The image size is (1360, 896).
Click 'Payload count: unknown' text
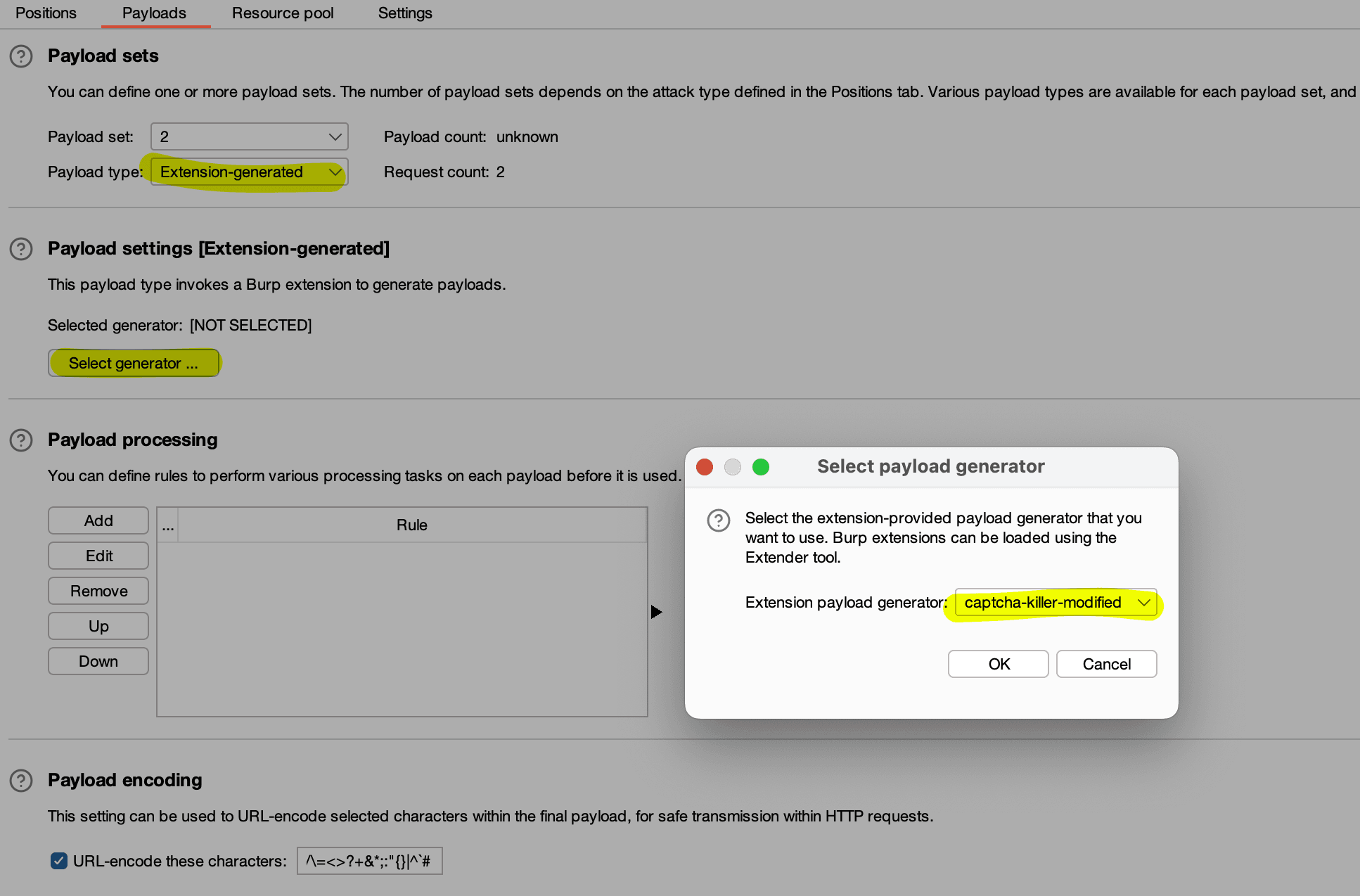point(471,136)
